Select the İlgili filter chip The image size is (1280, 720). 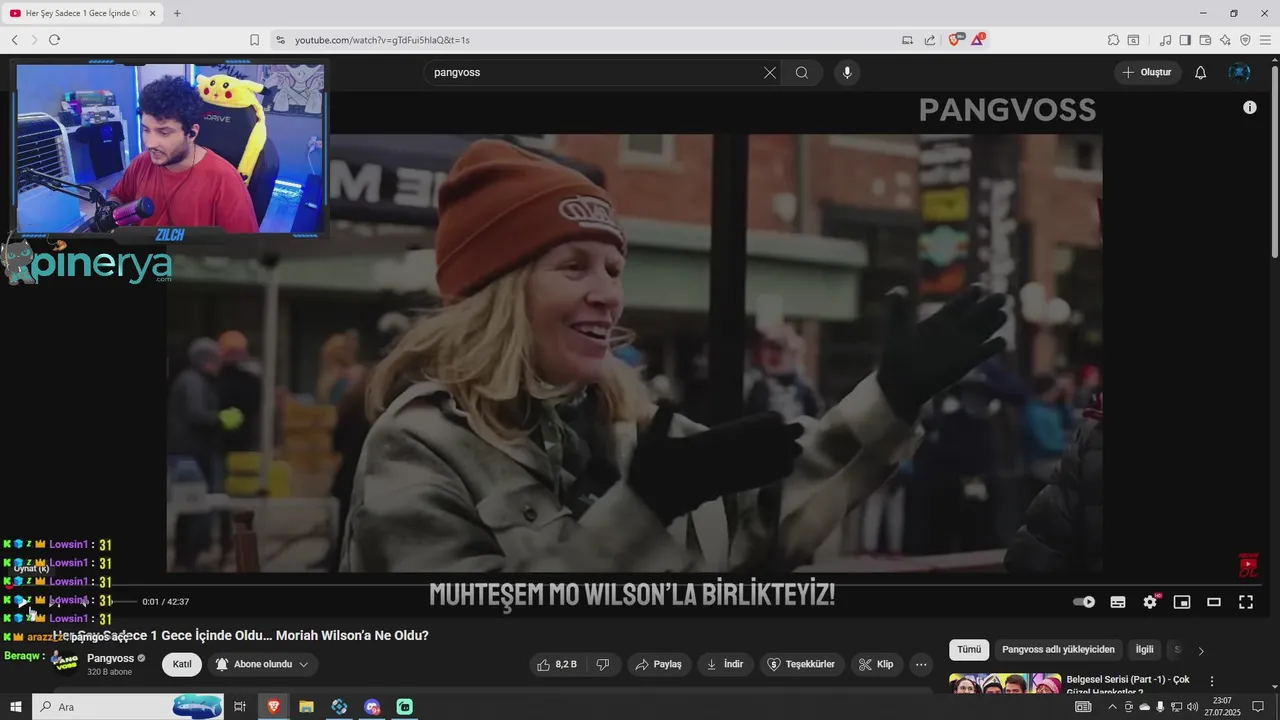pyautogui.click(x=1144, y=650)
